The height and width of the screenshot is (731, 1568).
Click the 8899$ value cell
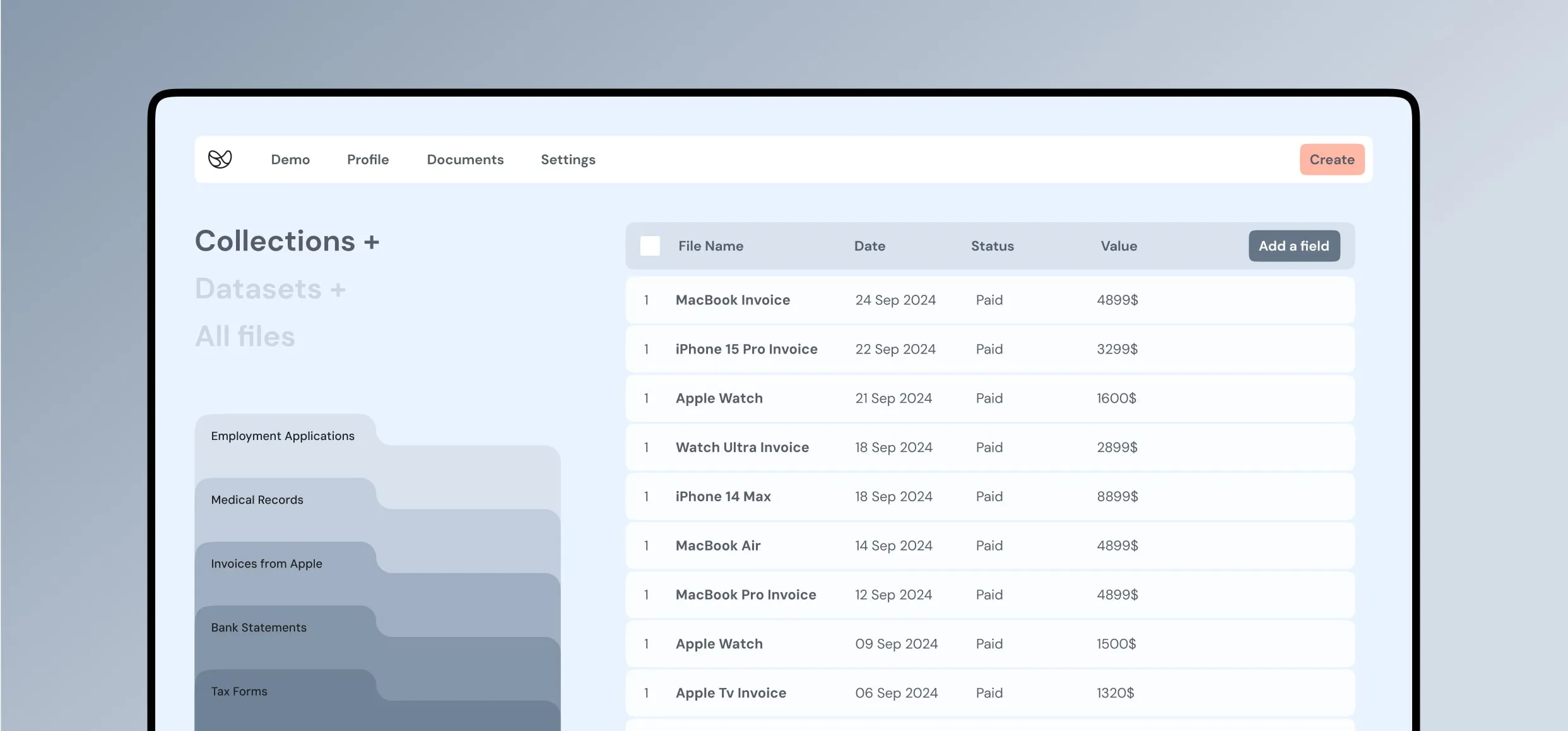1117,496
